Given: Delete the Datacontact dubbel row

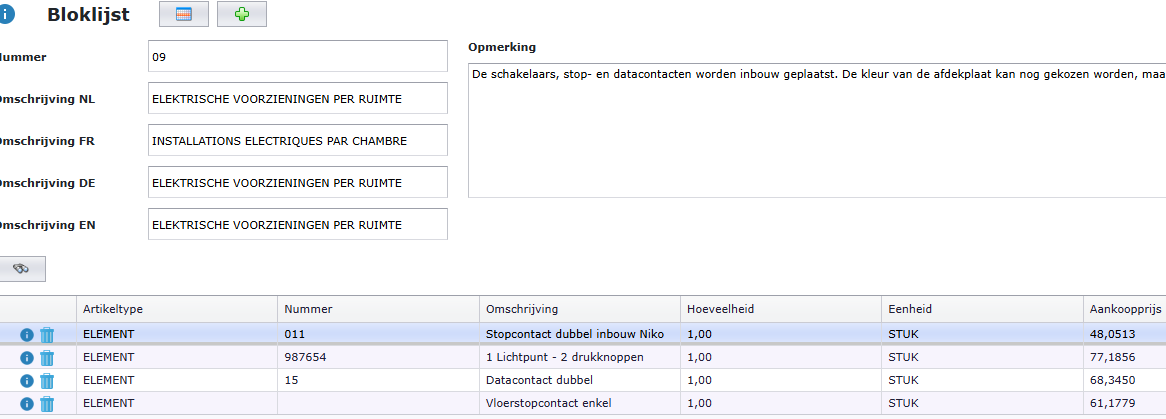Looking at the screenshot, I should (47, 381).
